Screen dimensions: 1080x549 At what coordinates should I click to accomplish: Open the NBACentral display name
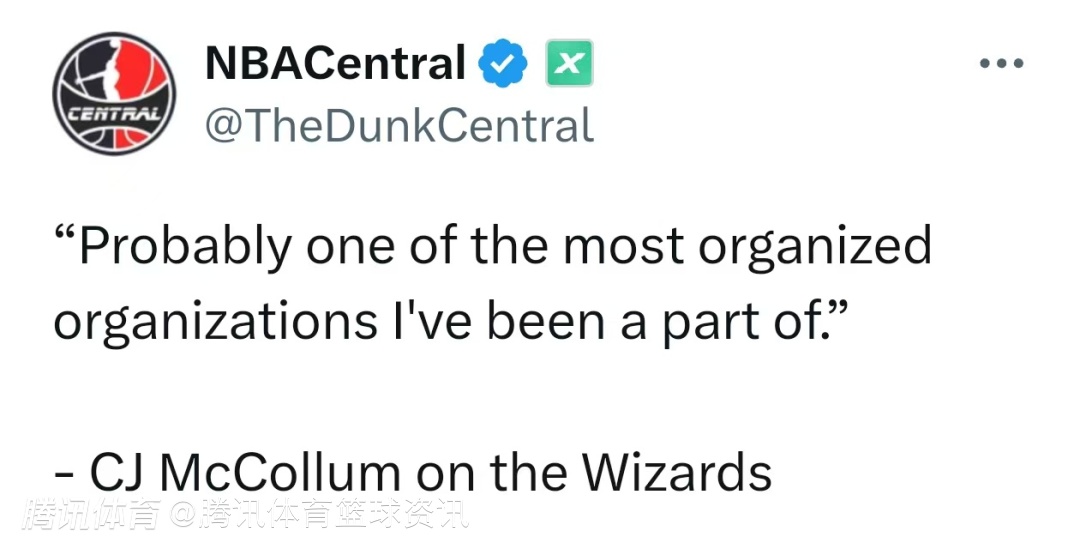335,65
